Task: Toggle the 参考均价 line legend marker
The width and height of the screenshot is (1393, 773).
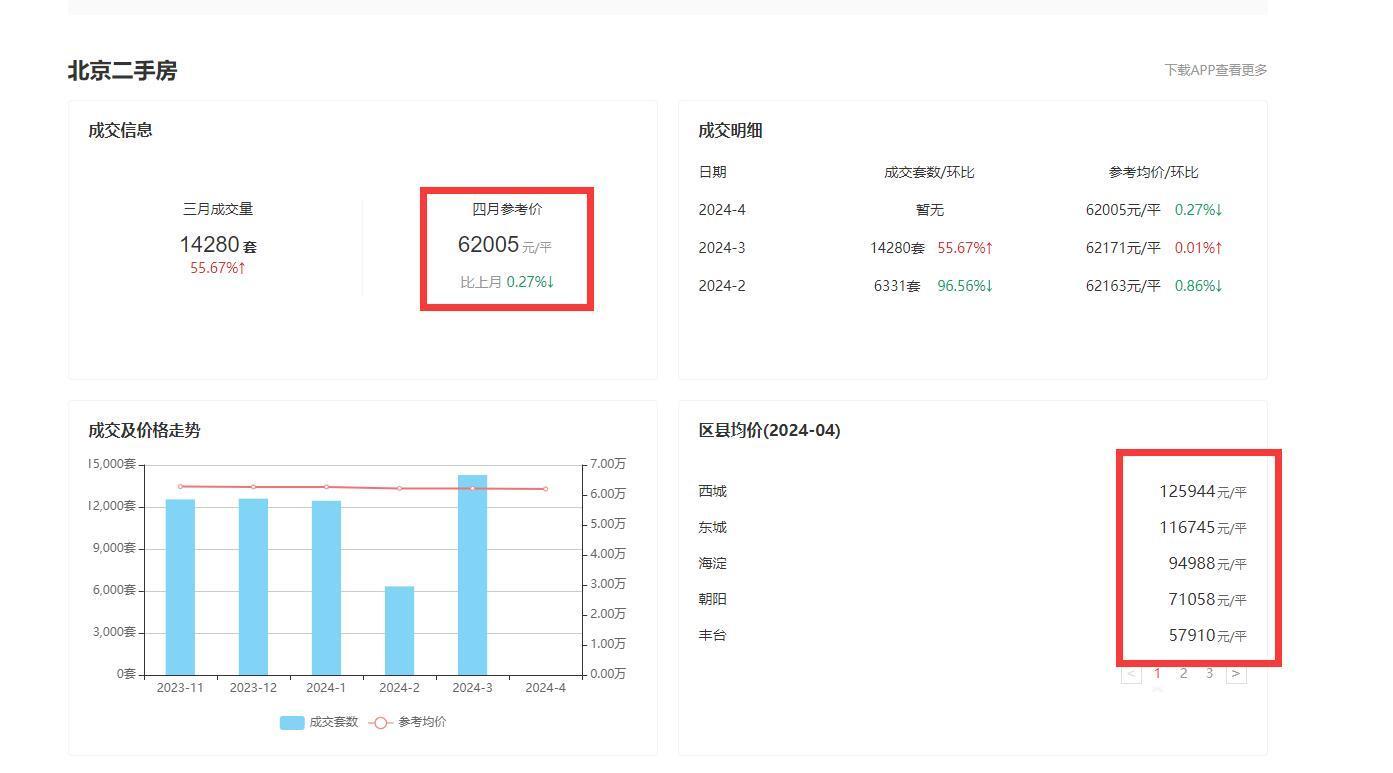Action: pyautogui.click(x=380, y=723)
